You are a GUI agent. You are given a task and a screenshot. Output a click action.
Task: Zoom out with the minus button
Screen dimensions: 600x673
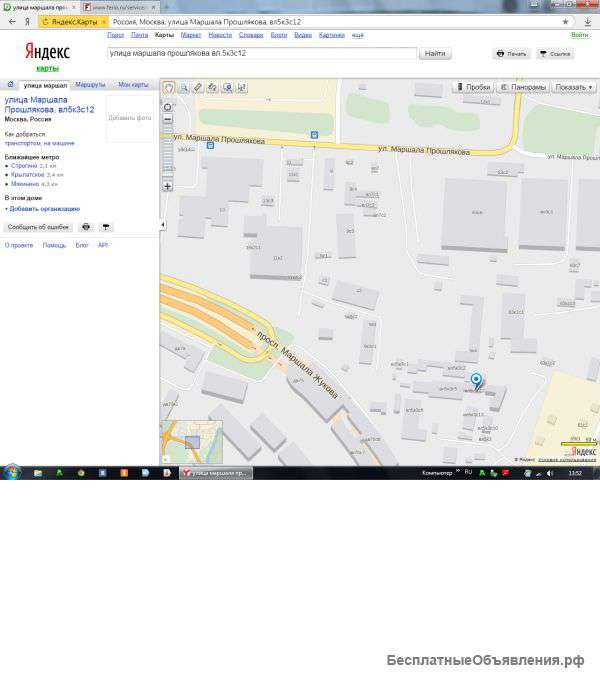click(x=168, y=119)
